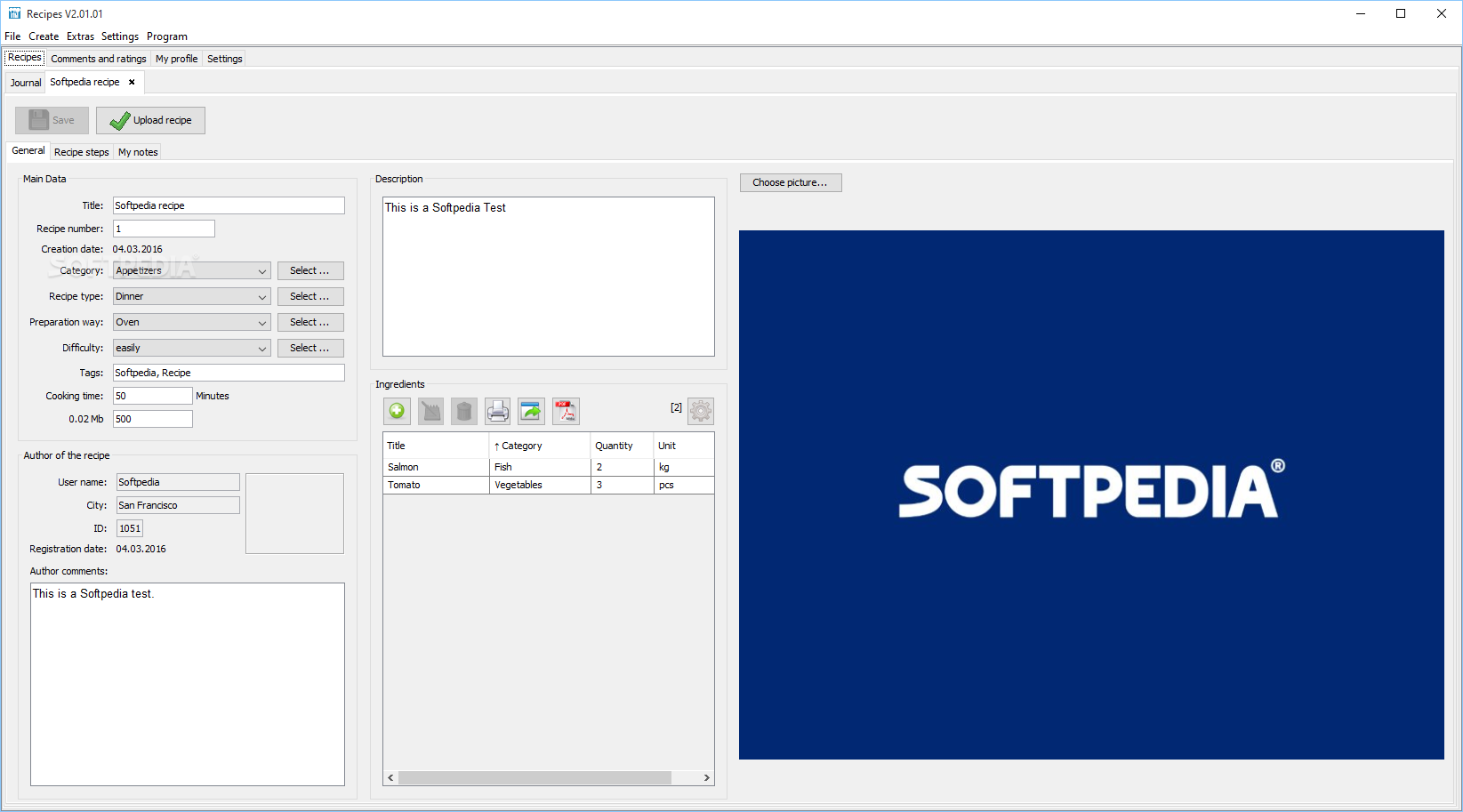The width and height of the screenshot is (1463, 812).
Task: Click ingredients horizontal scrollbar left arrow
Action: click(390, 777)
